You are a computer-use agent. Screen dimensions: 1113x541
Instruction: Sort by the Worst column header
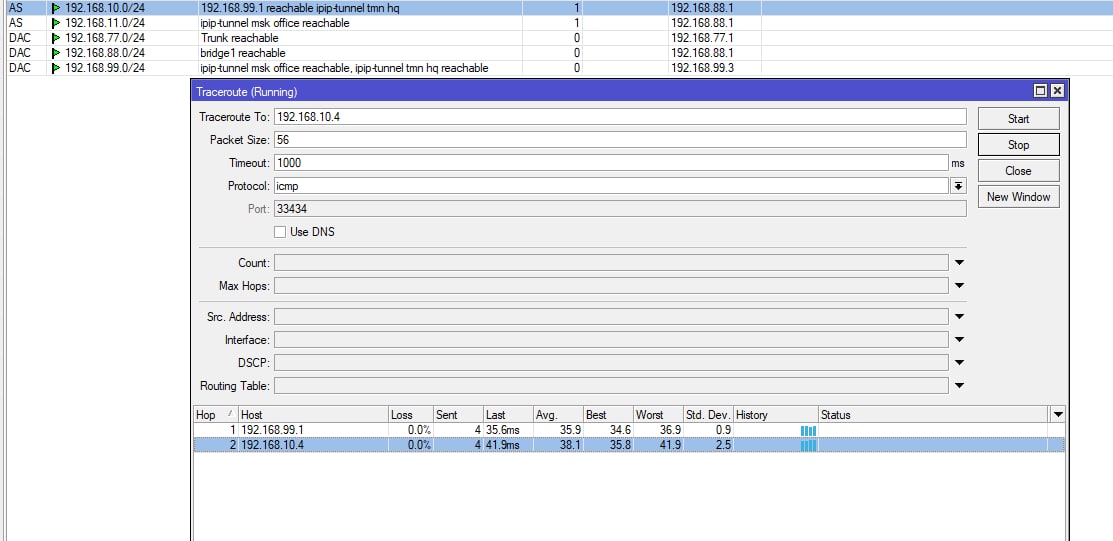coord(658,415)
